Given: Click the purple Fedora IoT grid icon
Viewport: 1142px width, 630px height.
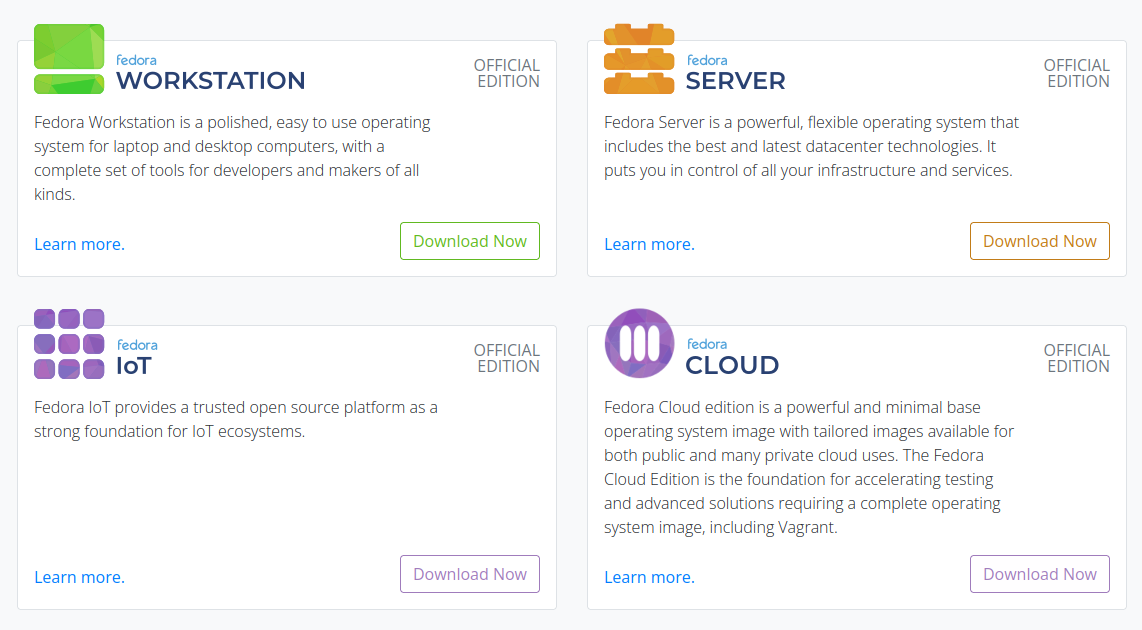Looking at the screenshot, I should (69, 344).
